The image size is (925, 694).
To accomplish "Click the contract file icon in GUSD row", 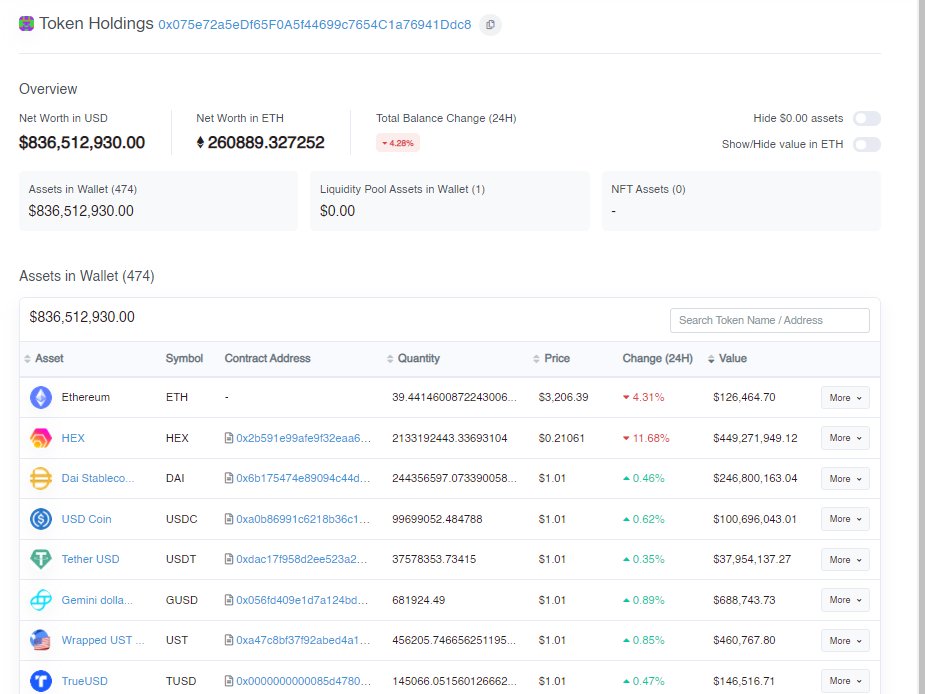I will [229, 600].
